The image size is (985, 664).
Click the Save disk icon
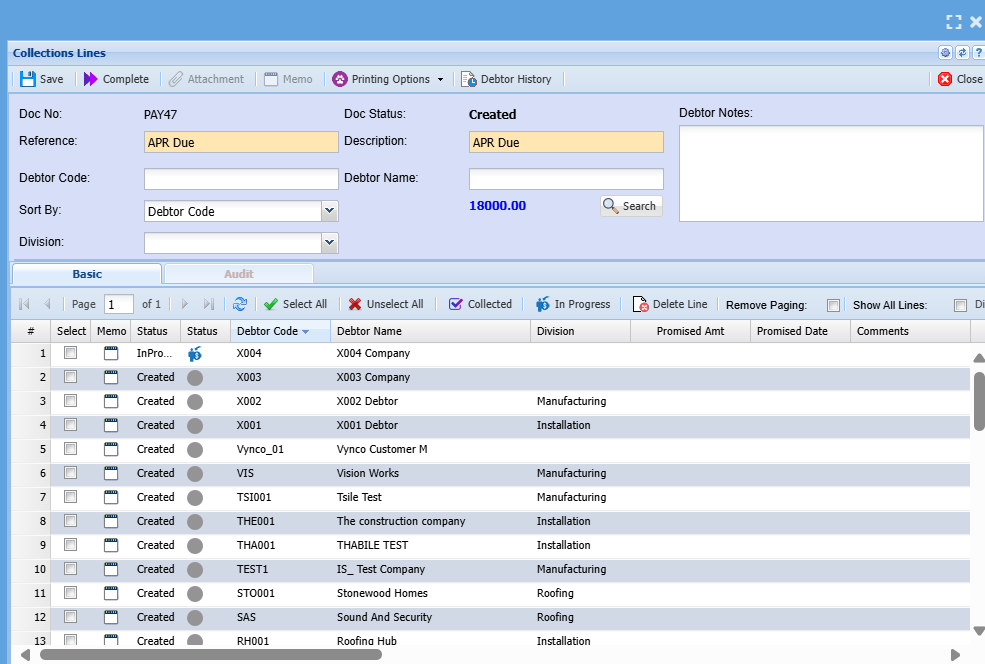point(28,79)
